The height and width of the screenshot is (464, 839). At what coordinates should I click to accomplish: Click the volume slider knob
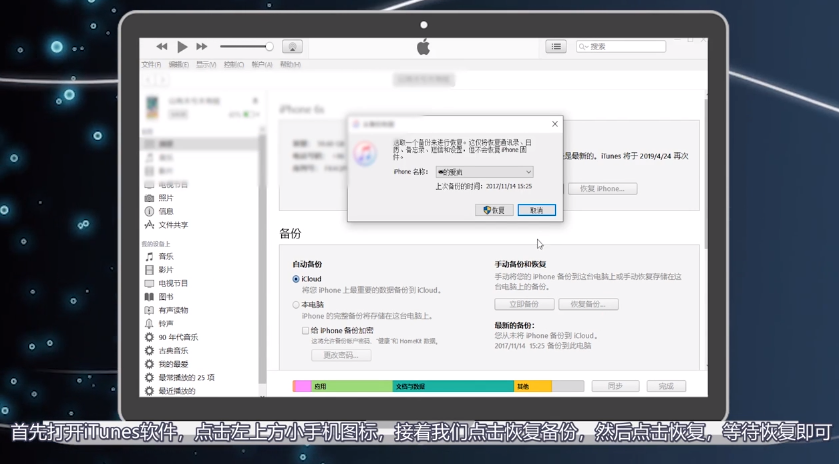coord(270,47)
